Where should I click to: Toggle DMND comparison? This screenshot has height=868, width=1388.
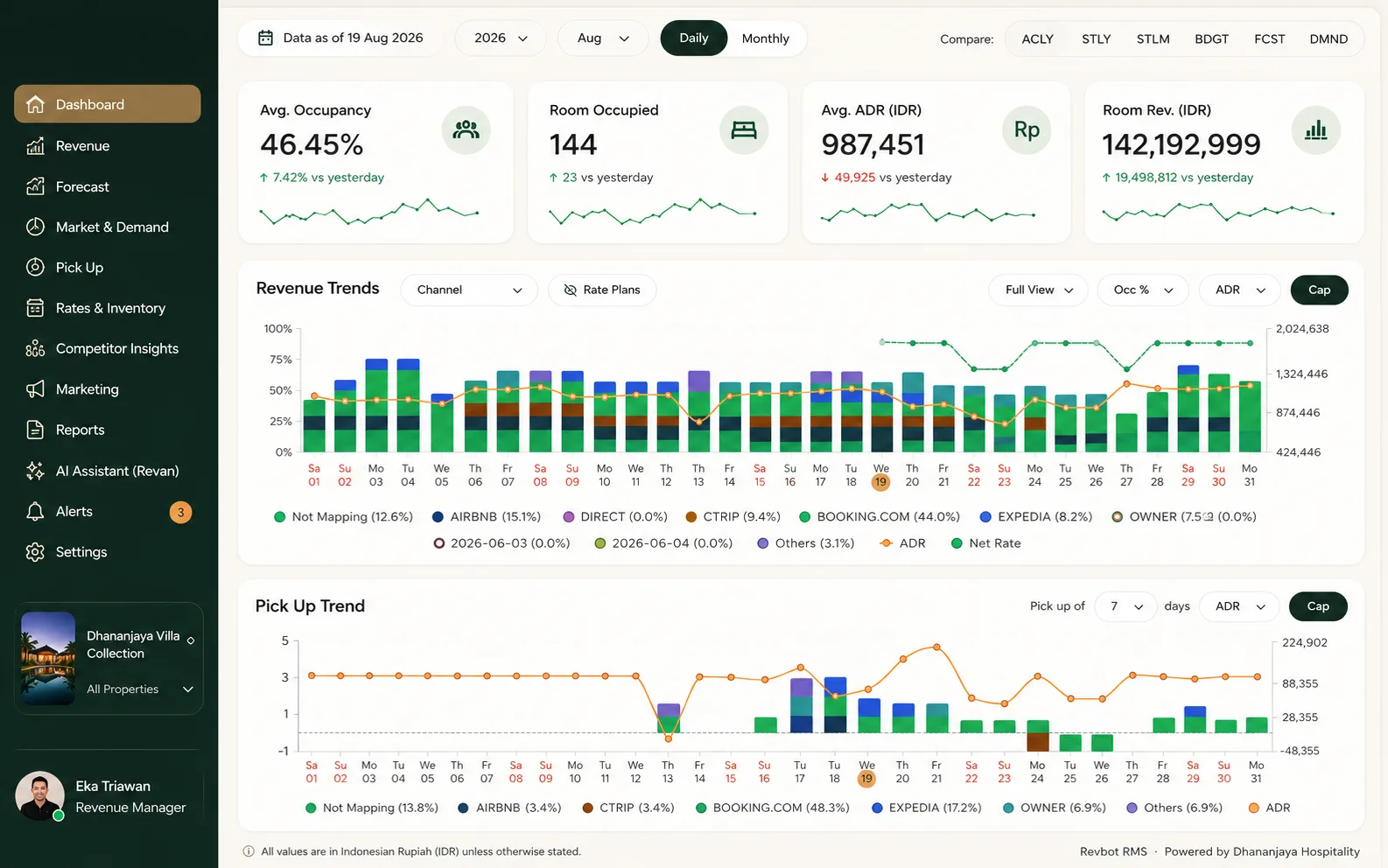[x=1328, y=39]
